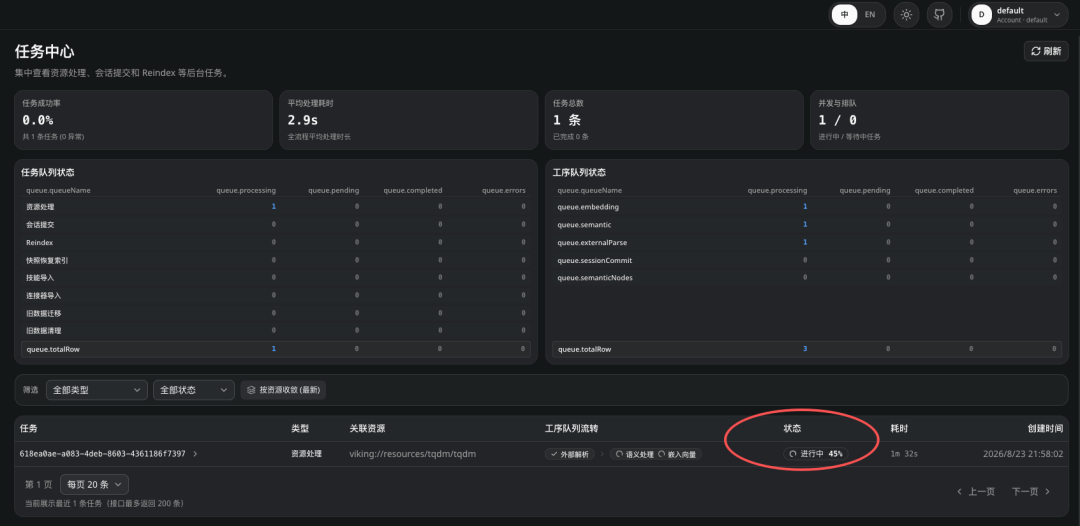Click the layers icon on 按资源收敛
Image resolution: width=1080 pixels, height=526 pixels.
point(251,390)
